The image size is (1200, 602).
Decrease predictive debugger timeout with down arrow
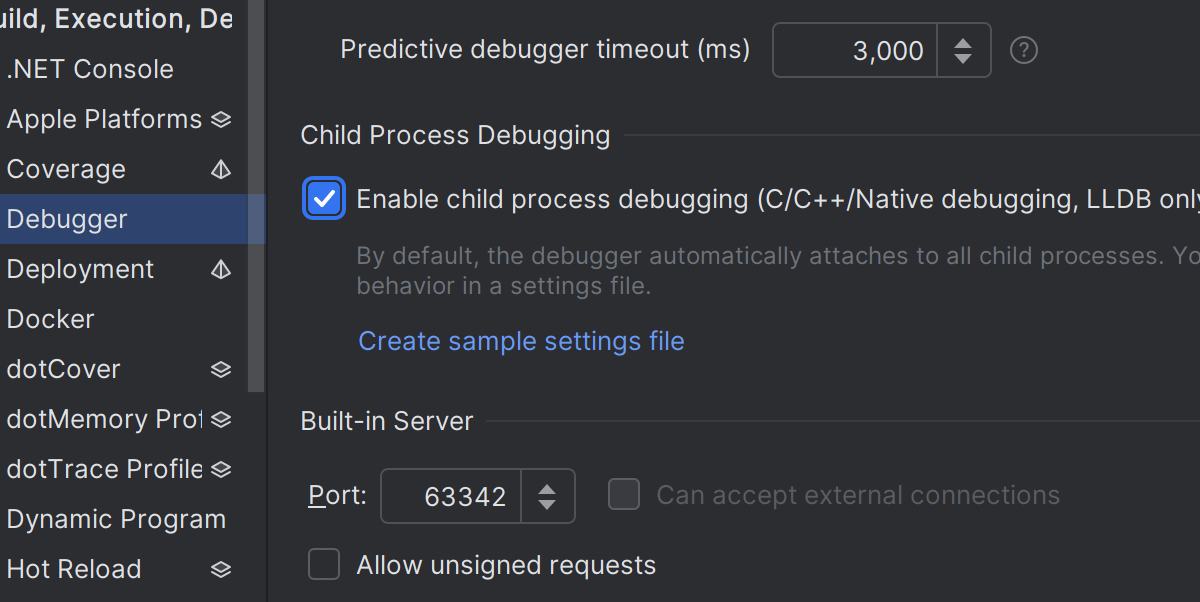point(963,59)
